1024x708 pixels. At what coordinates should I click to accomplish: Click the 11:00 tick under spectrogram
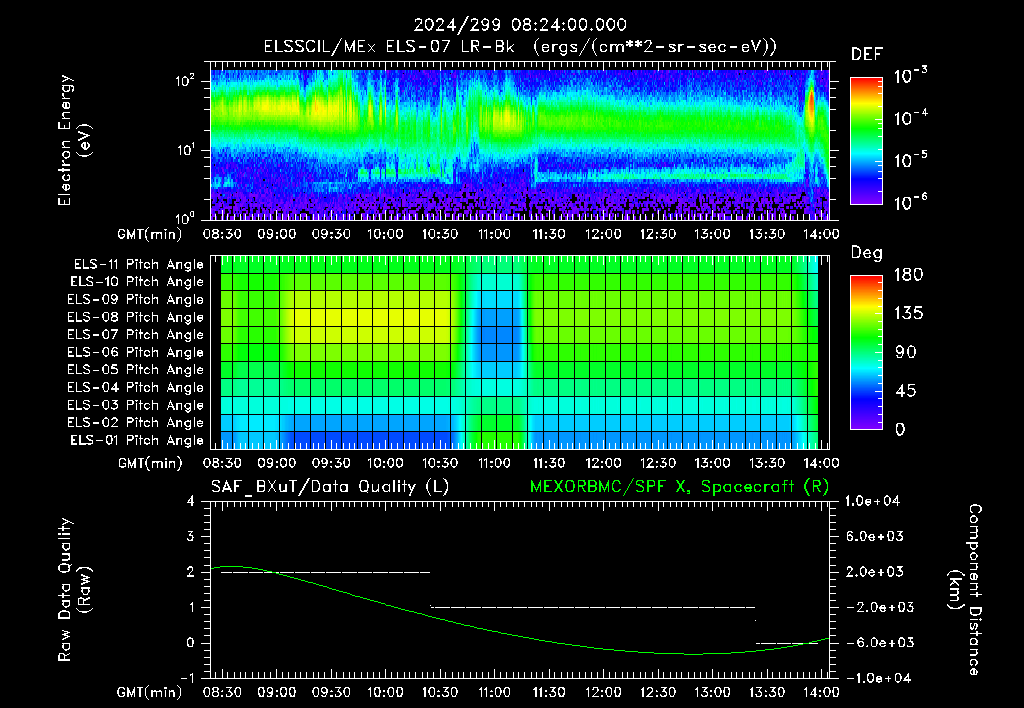[x=494, y=234]
